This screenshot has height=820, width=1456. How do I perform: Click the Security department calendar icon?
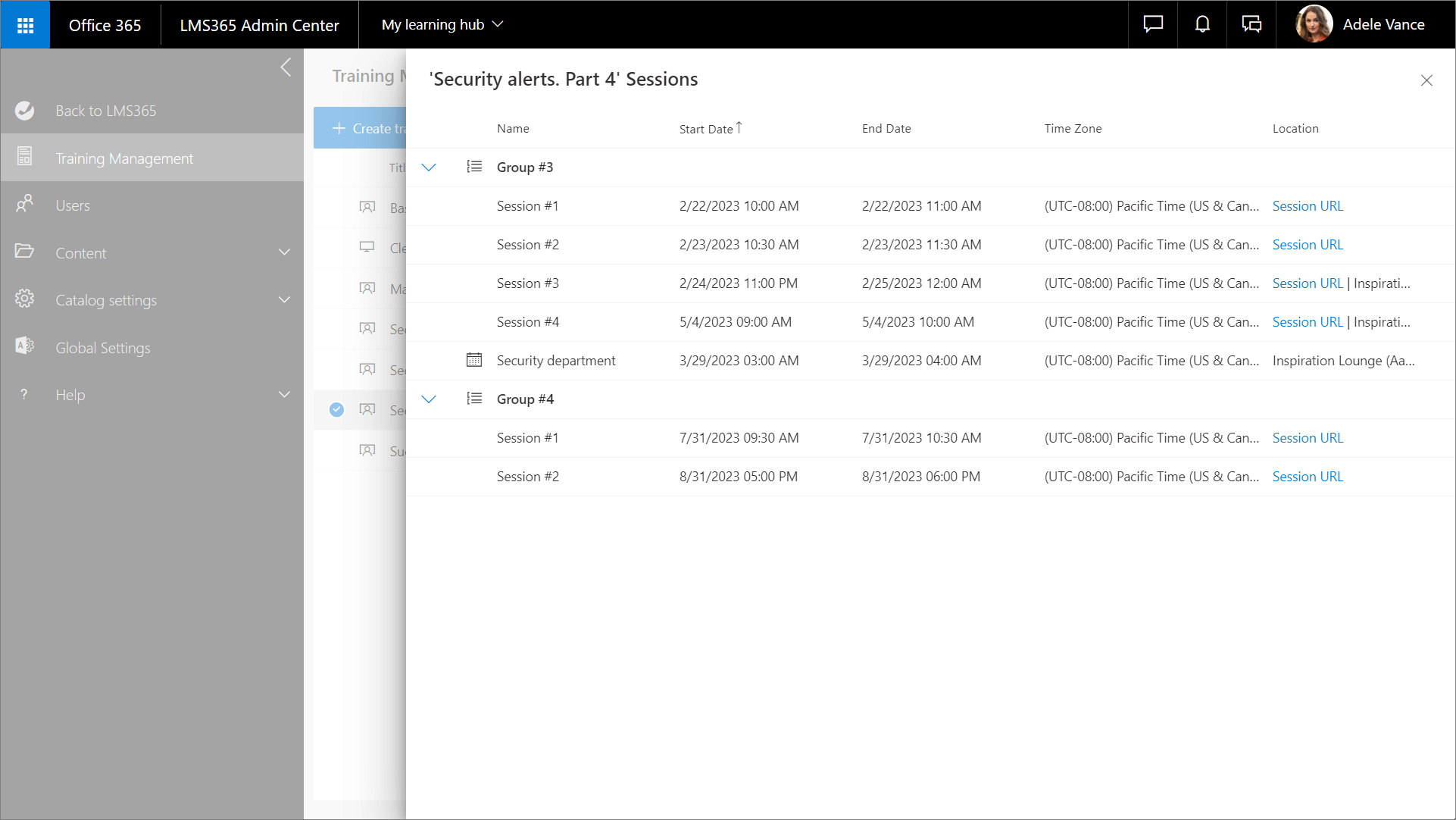(474, 360)
